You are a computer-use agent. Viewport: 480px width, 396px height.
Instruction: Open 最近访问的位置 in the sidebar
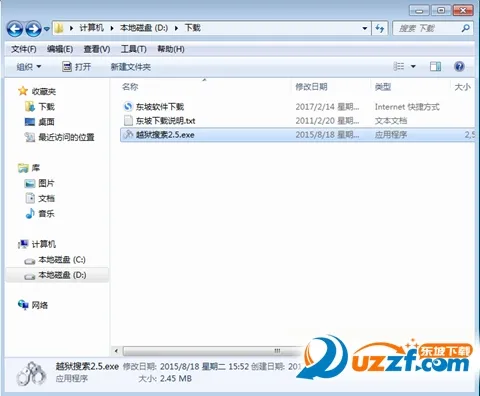click(66, 137)
